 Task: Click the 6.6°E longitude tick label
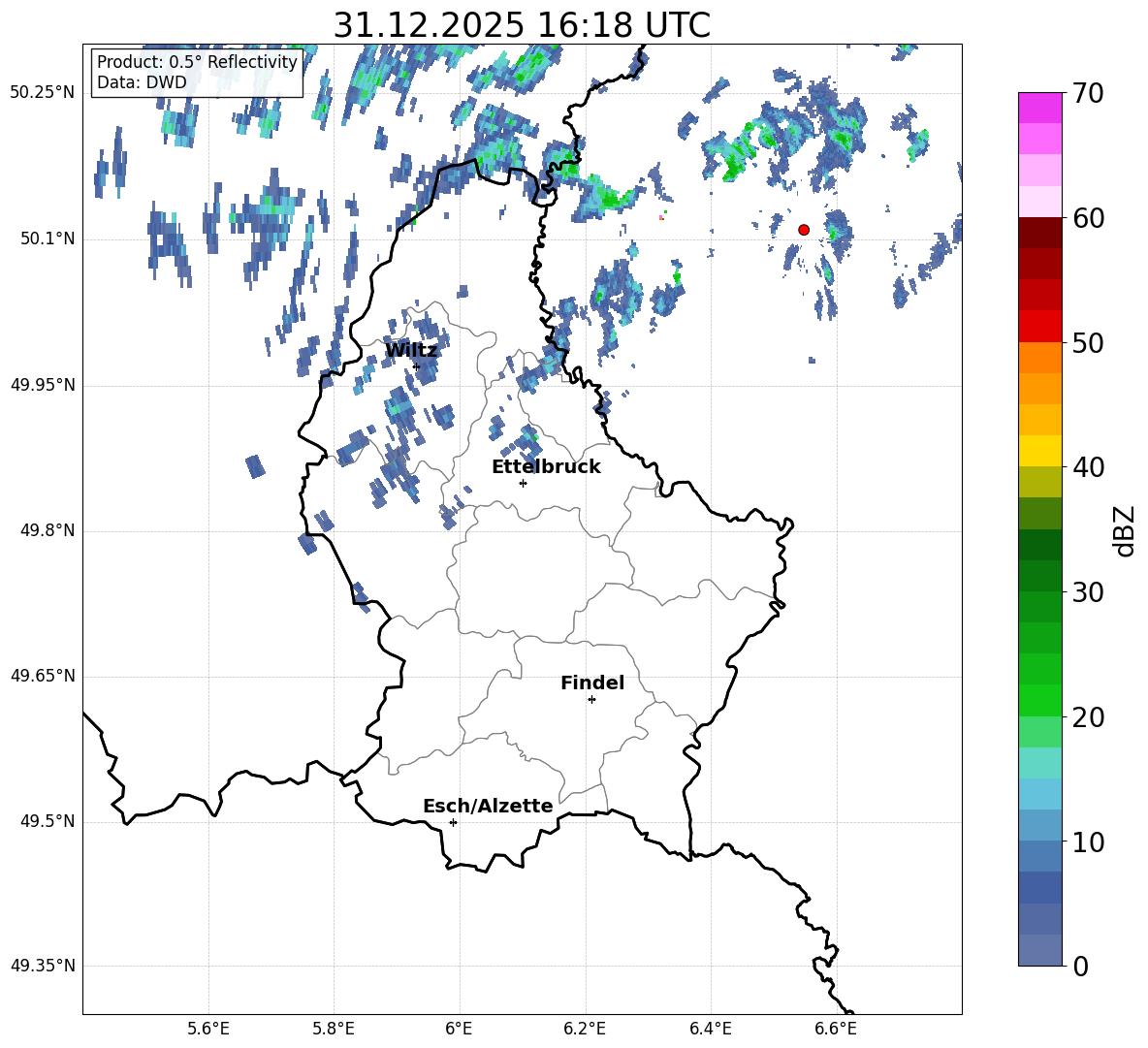[835, 1029]
